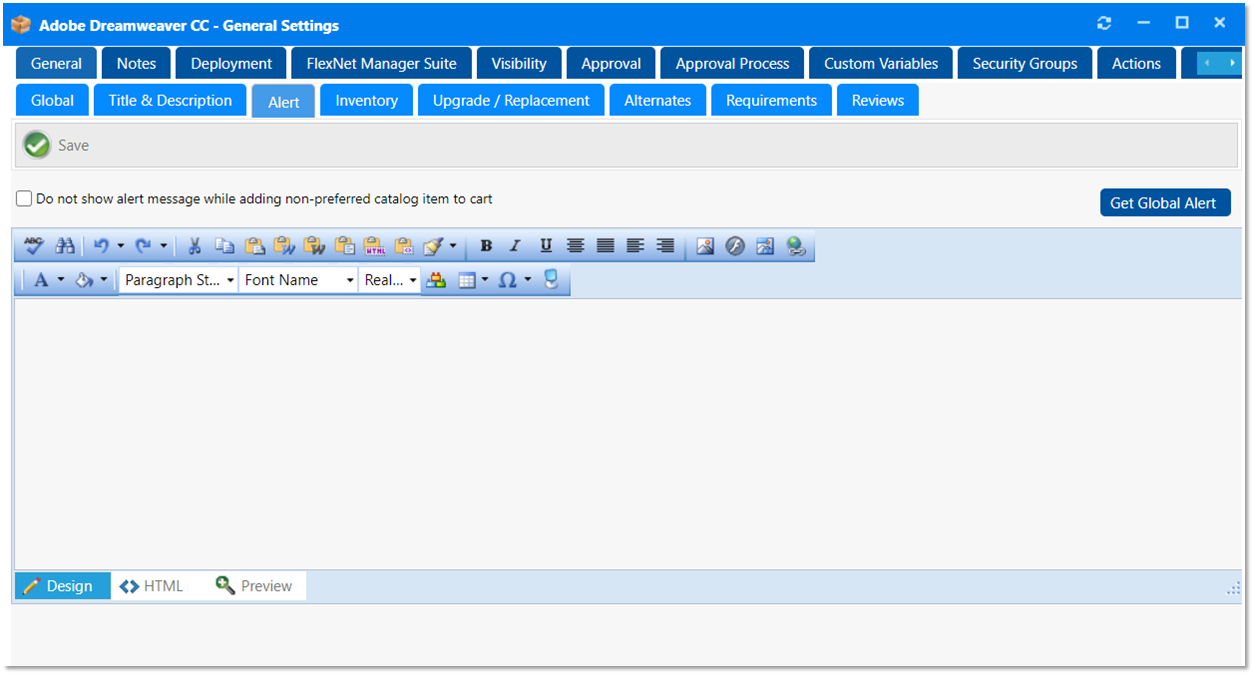The width and height of the screenshot is (1254, 675).
Task: Switch to the Inventory tab
Action: (366, 100)
